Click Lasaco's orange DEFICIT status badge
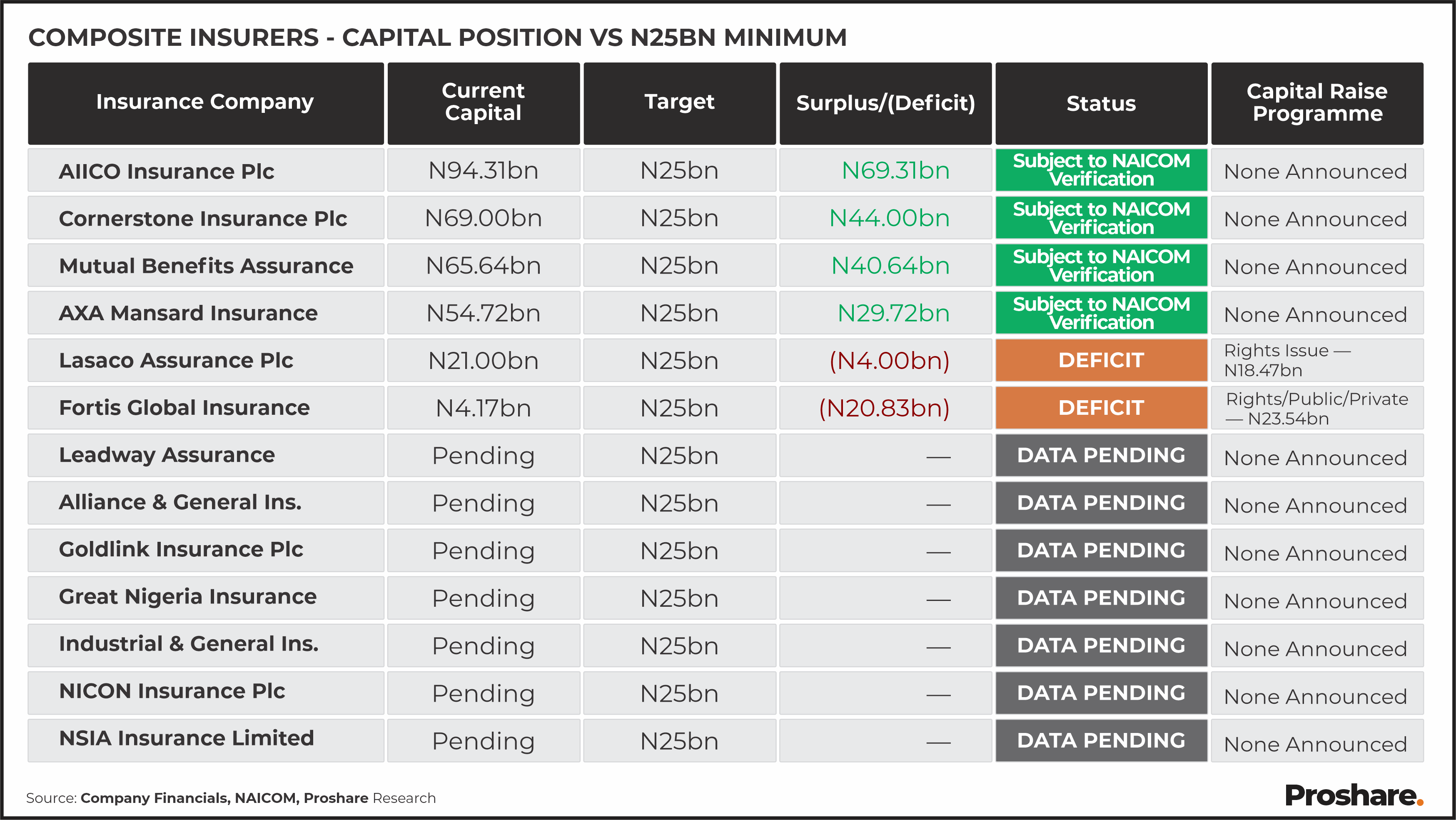 (x=1100, y=361)
